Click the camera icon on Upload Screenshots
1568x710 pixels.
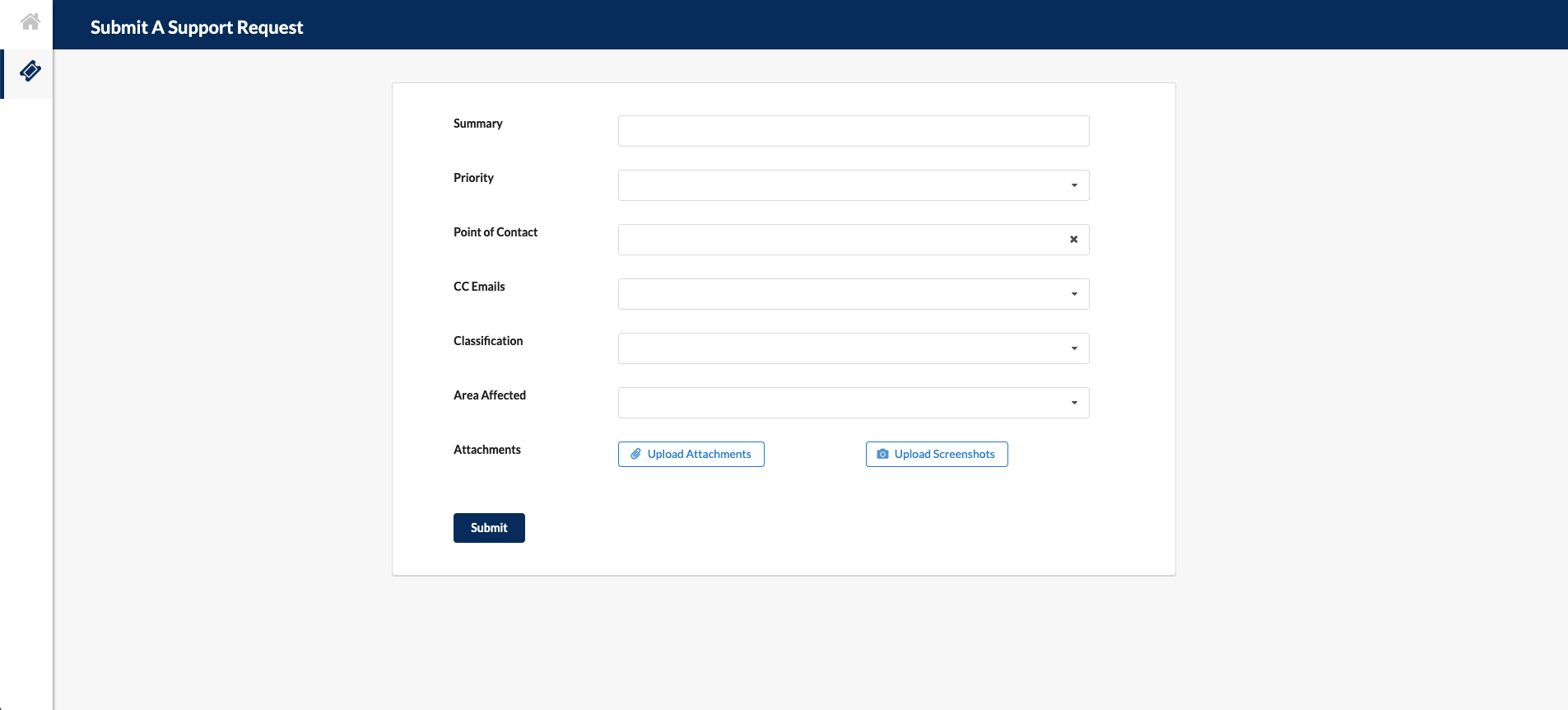pos(882,455)
